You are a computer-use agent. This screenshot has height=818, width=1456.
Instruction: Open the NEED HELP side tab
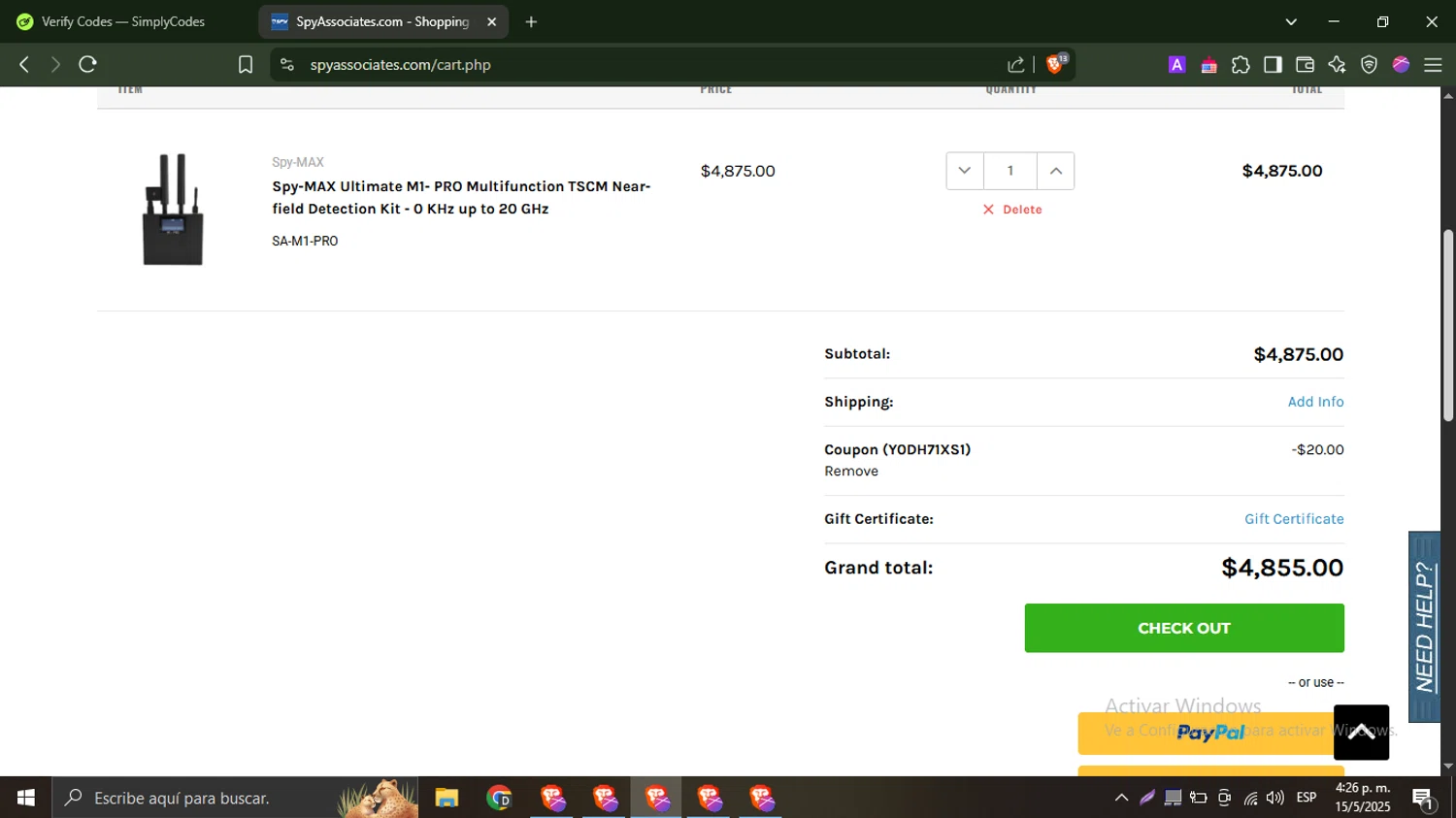pyautogui.click(x=1424, y=627)
